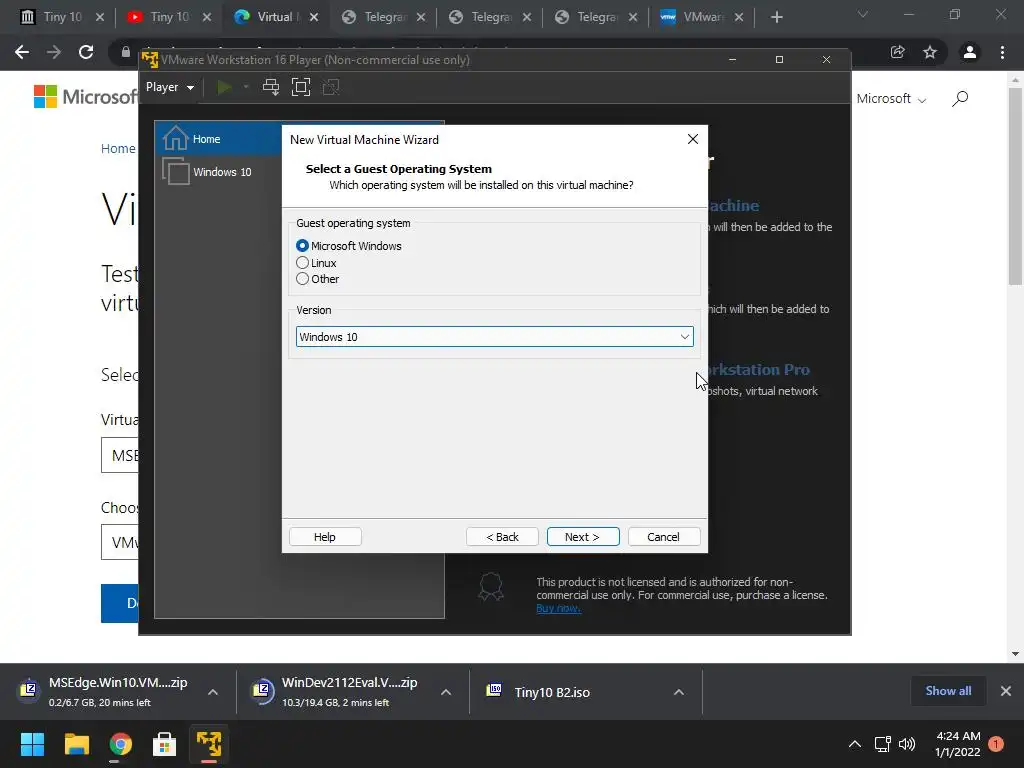1024x768 pixels.
Task: Click the browser forward arrow
Action: [54, 52]
